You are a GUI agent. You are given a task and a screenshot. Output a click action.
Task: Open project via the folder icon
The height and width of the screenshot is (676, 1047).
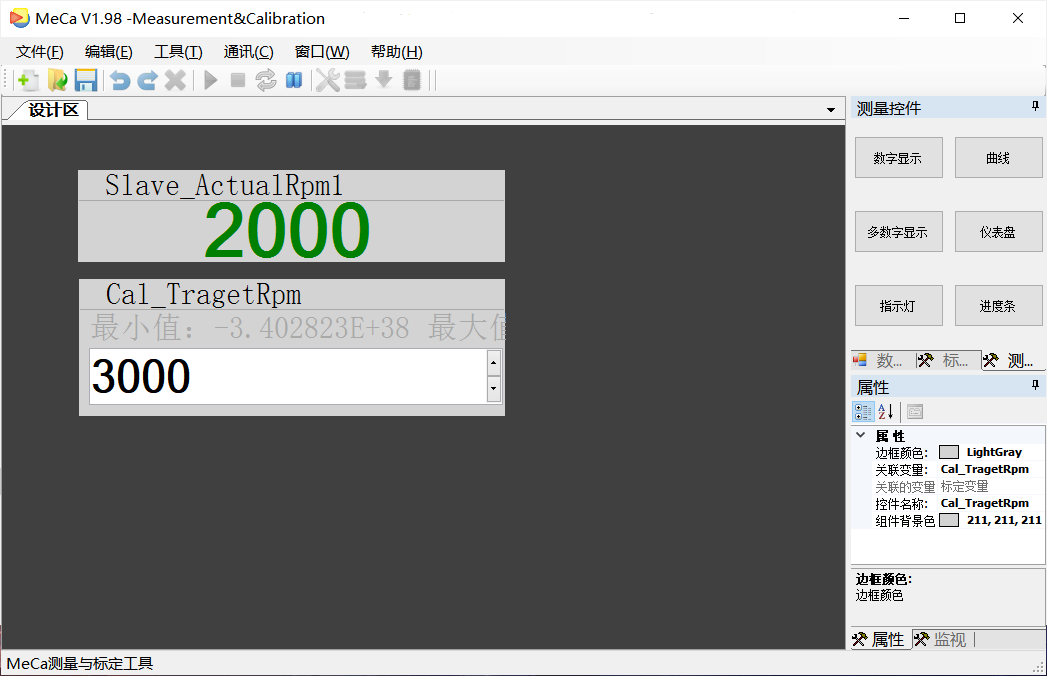pyautogui.click(x=57, y=80)
